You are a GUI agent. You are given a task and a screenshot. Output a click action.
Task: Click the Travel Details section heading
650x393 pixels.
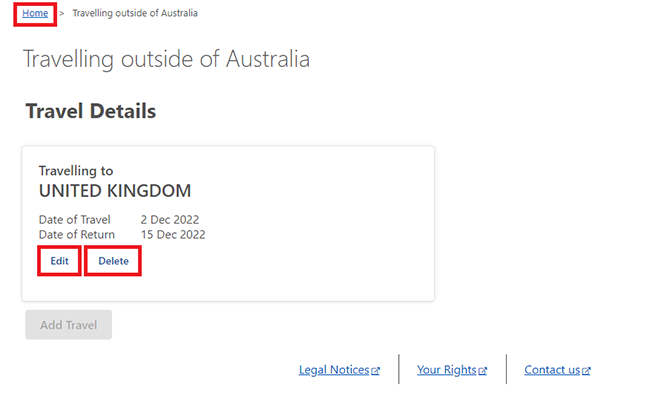(91, 111)
